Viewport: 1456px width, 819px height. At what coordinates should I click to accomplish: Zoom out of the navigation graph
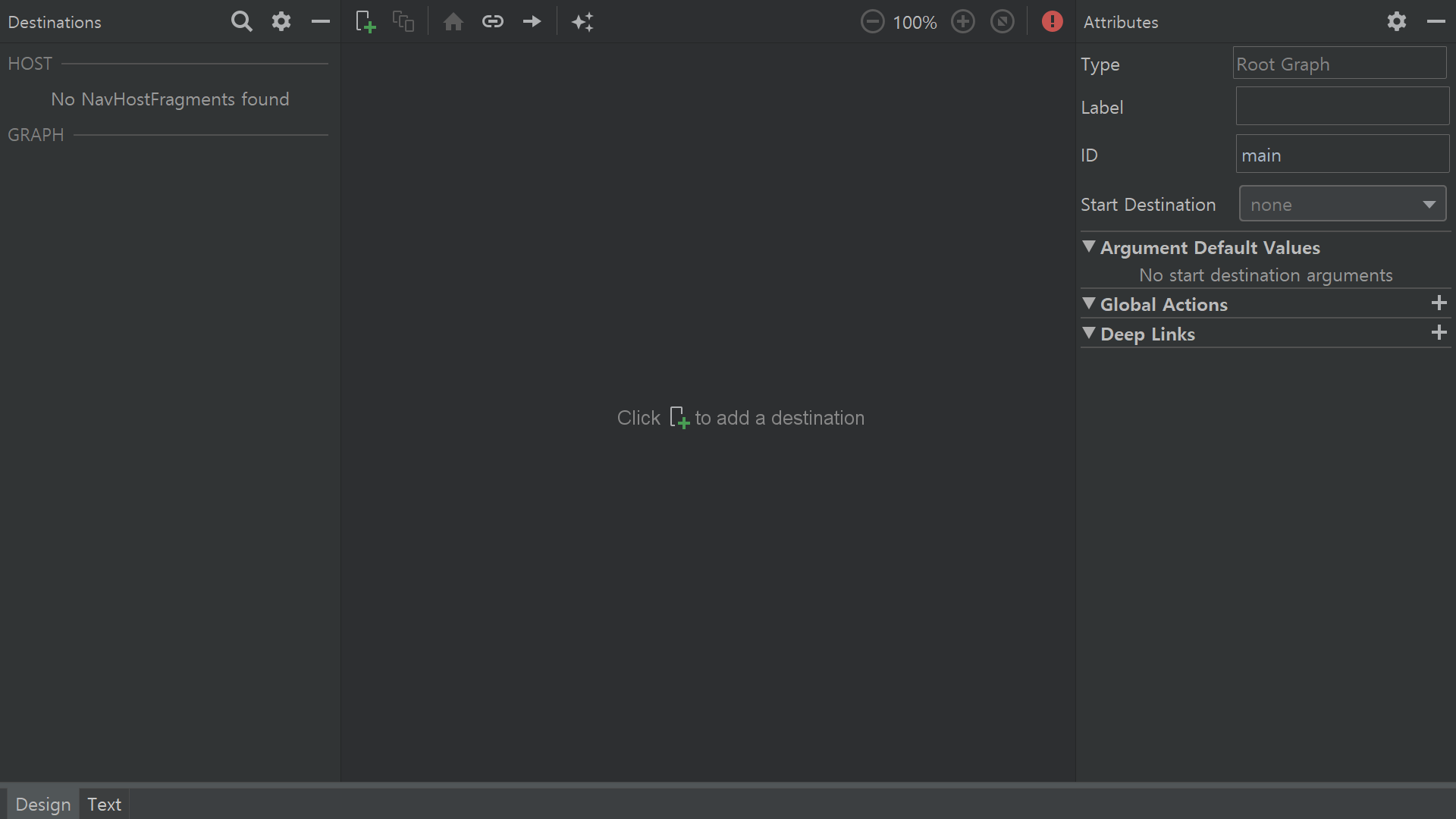(x=872, y=21)
